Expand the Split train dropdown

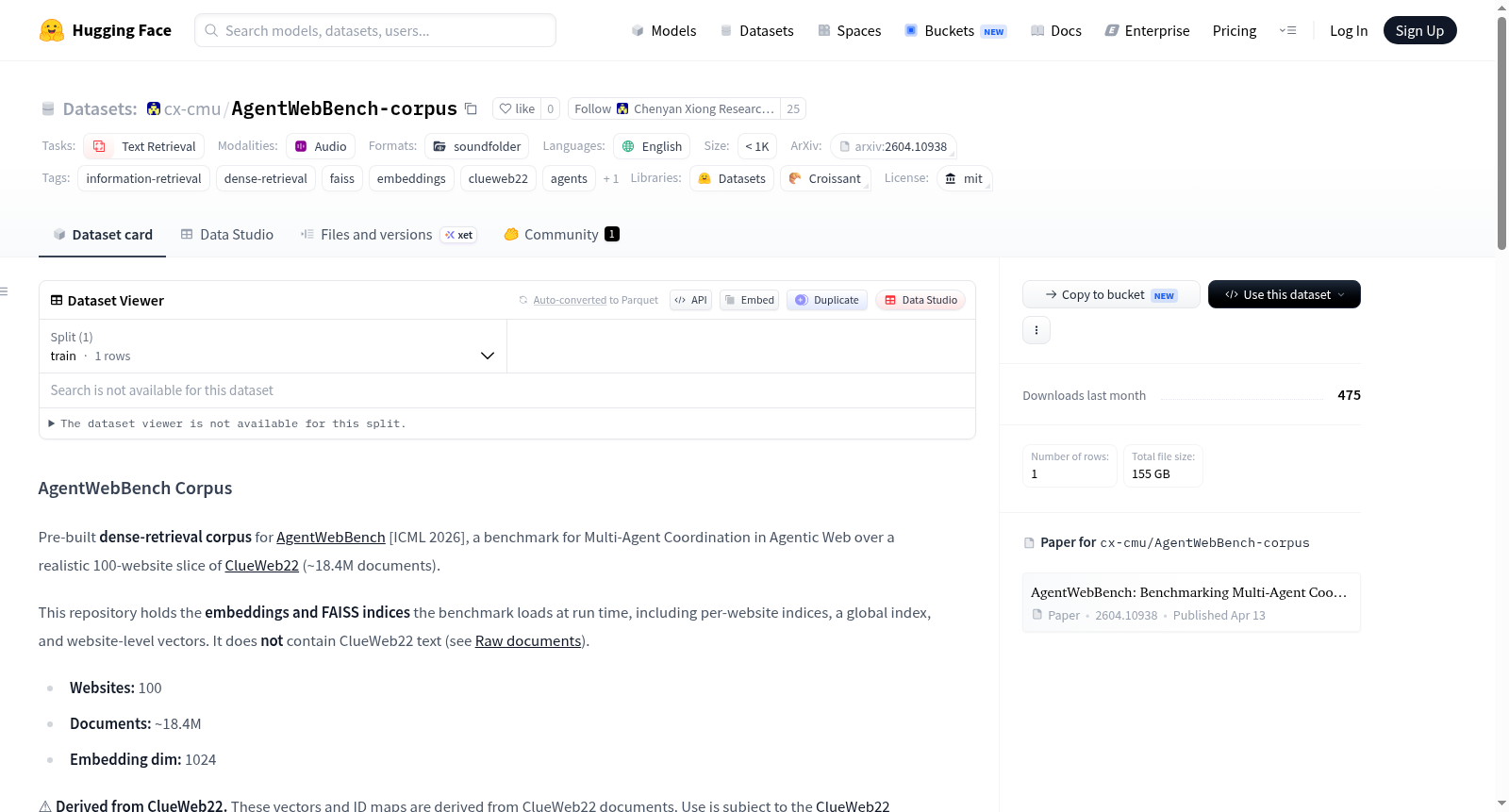pos(273,346)
